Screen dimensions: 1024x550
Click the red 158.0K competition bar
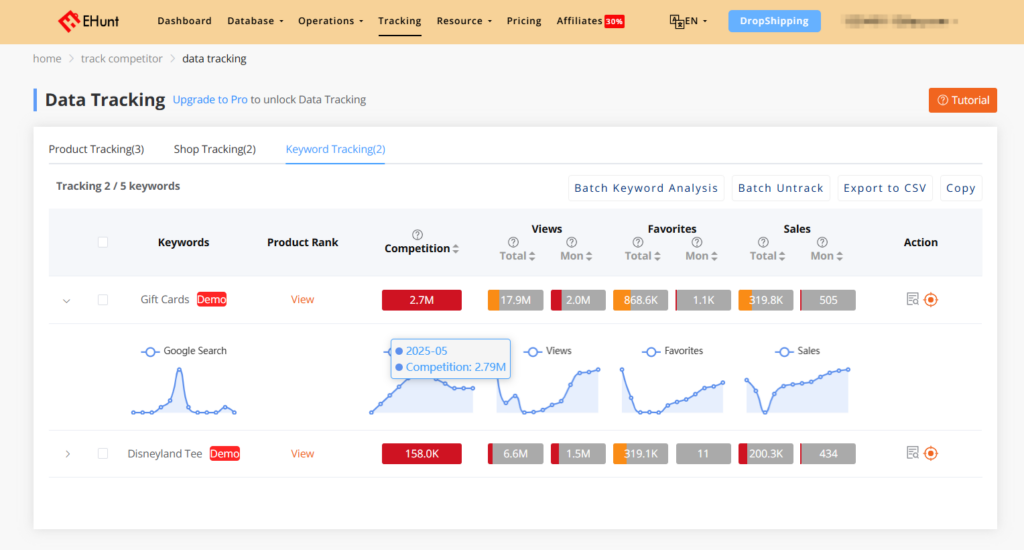[422, 453]
